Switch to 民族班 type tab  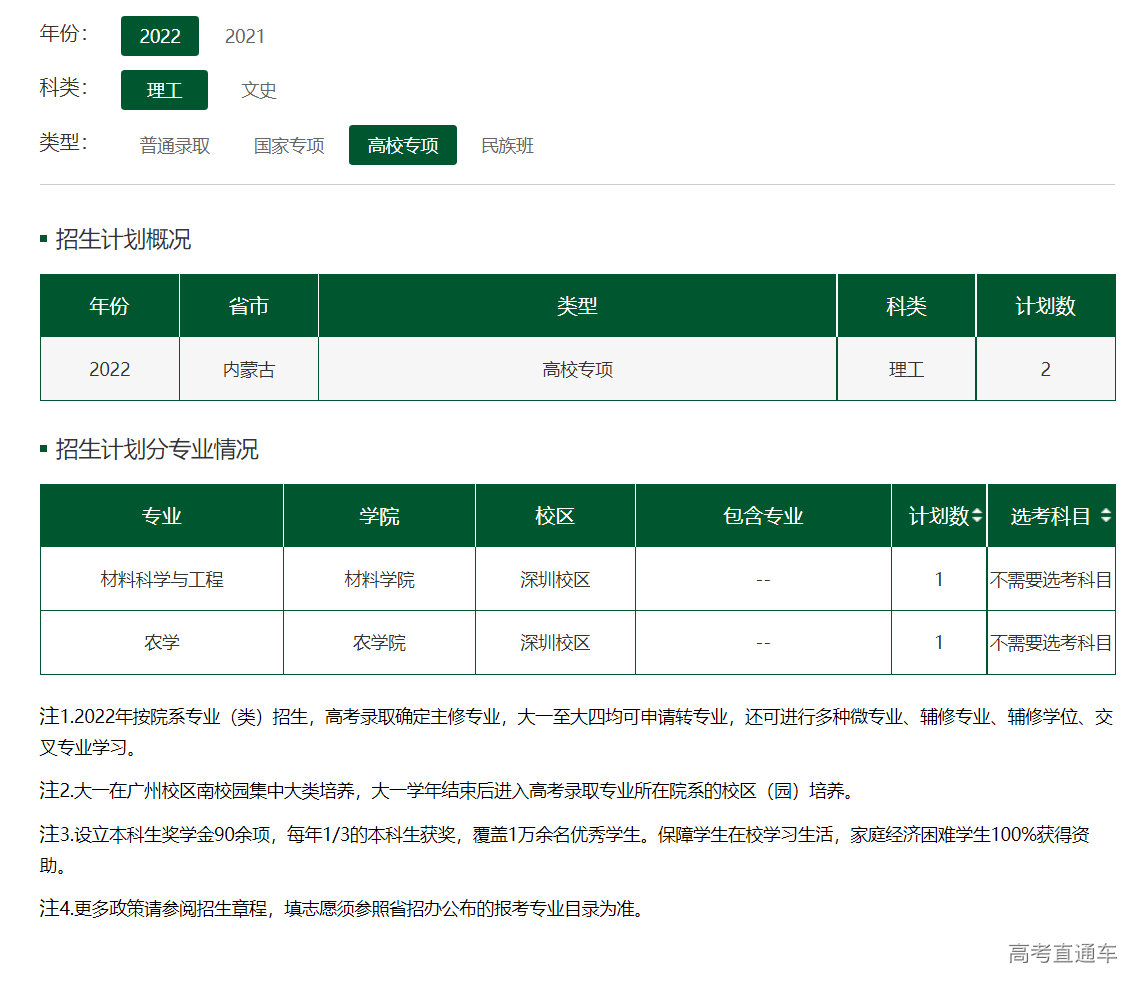pos(508,146)
